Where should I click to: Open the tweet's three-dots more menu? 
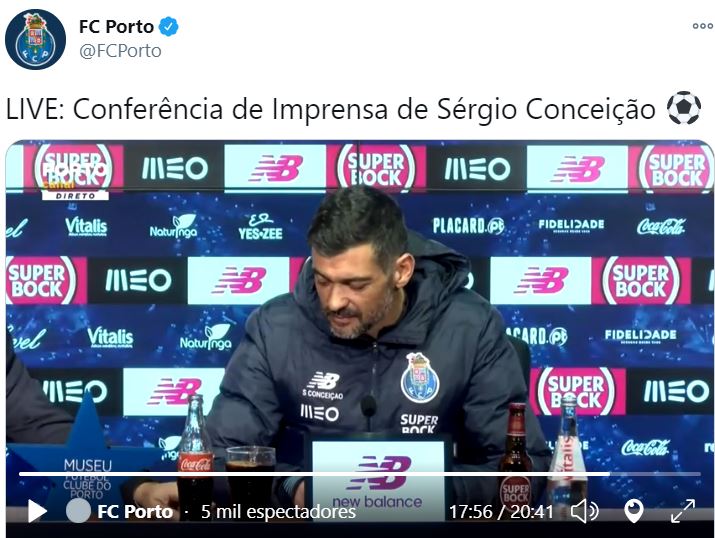[702, 26]
